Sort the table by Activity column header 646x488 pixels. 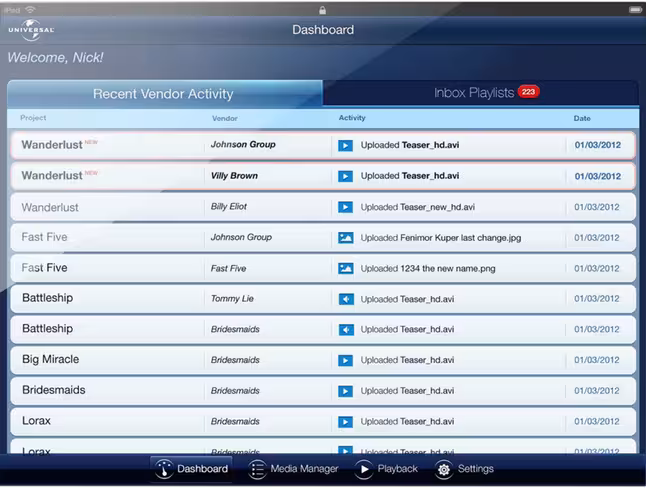[x=352, y=118]
